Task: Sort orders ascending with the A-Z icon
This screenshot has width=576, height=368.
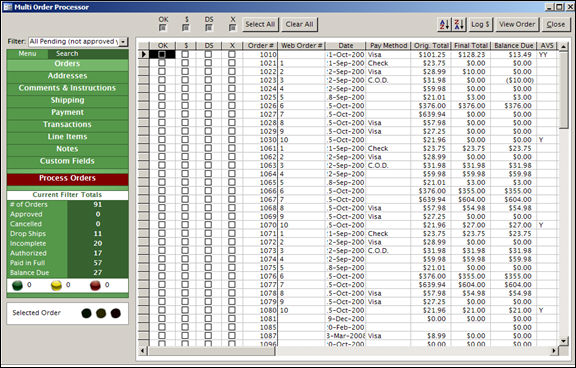Action: point(444,24)
